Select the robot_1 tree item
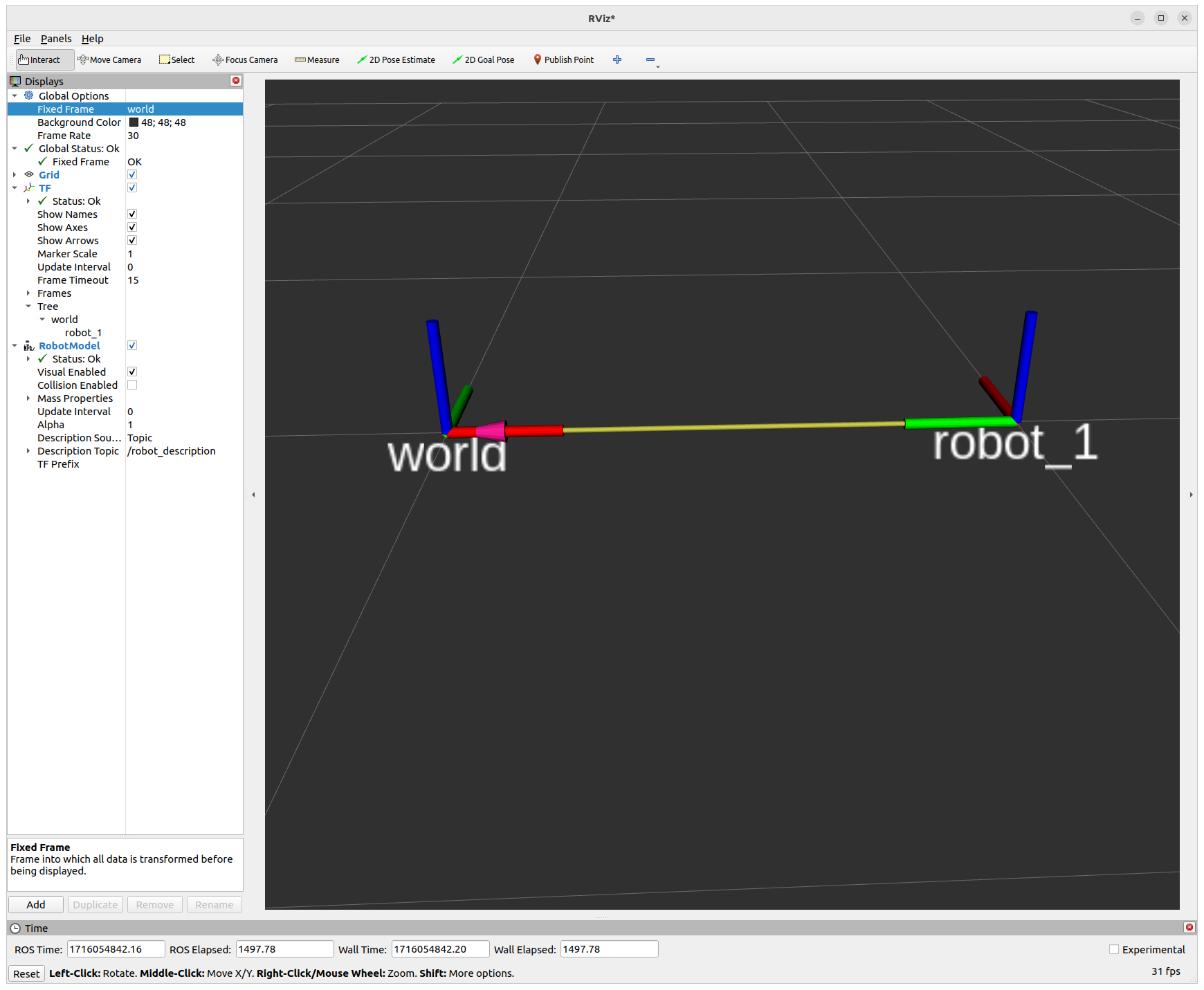This screenshot has width=1204, height=990. pyautogui.click(x=83, y=332)
